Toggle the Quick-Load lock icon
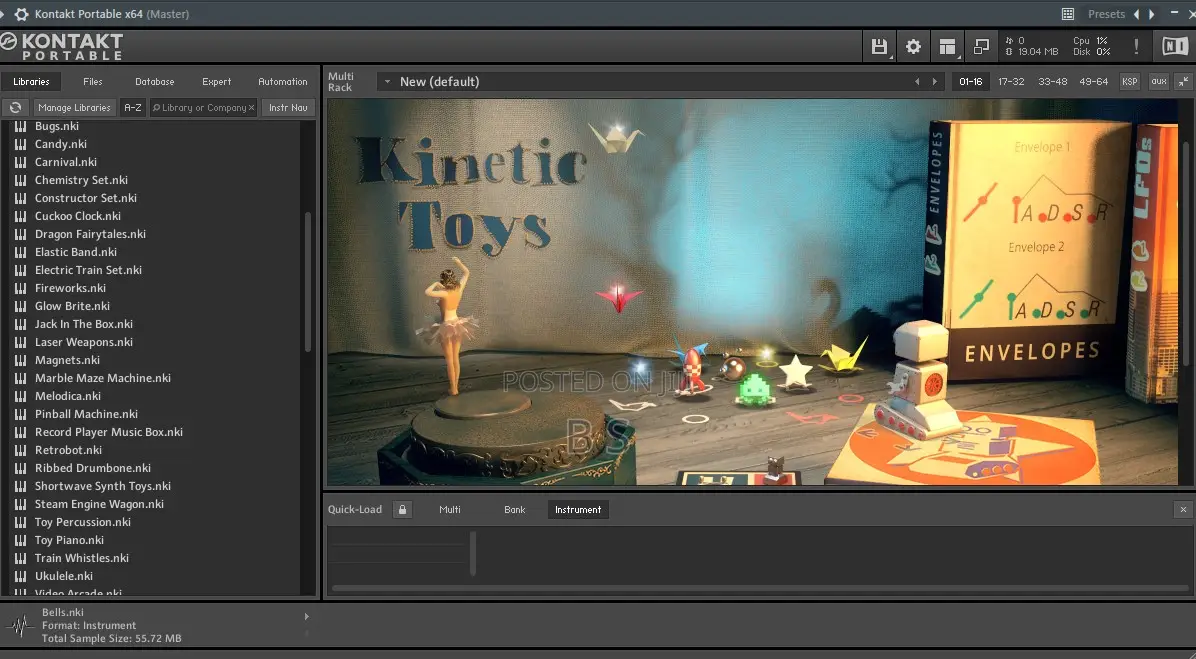 [403, 510]
